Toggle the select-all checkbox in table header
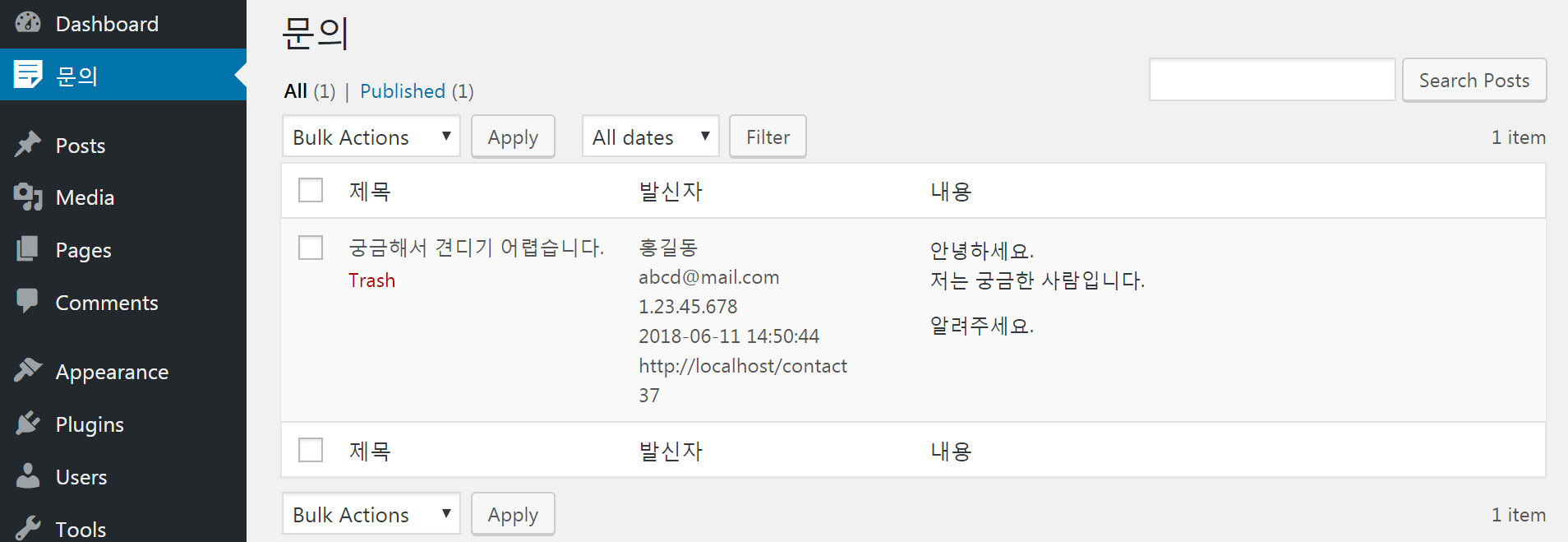The image size is (1568, 542). pyautogui.click(x=311, y=190)
